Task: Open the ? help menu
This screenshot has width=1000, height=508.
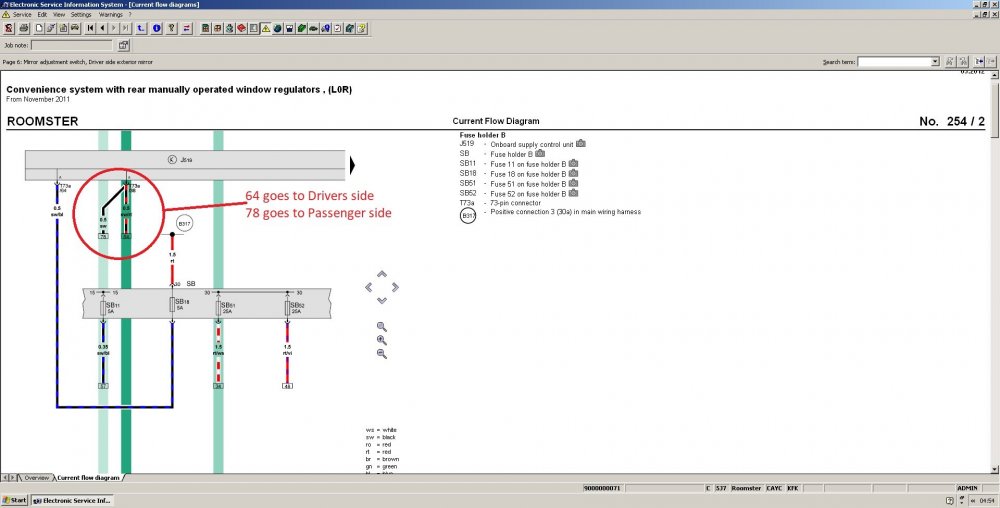Action: [x=130, y=15]
